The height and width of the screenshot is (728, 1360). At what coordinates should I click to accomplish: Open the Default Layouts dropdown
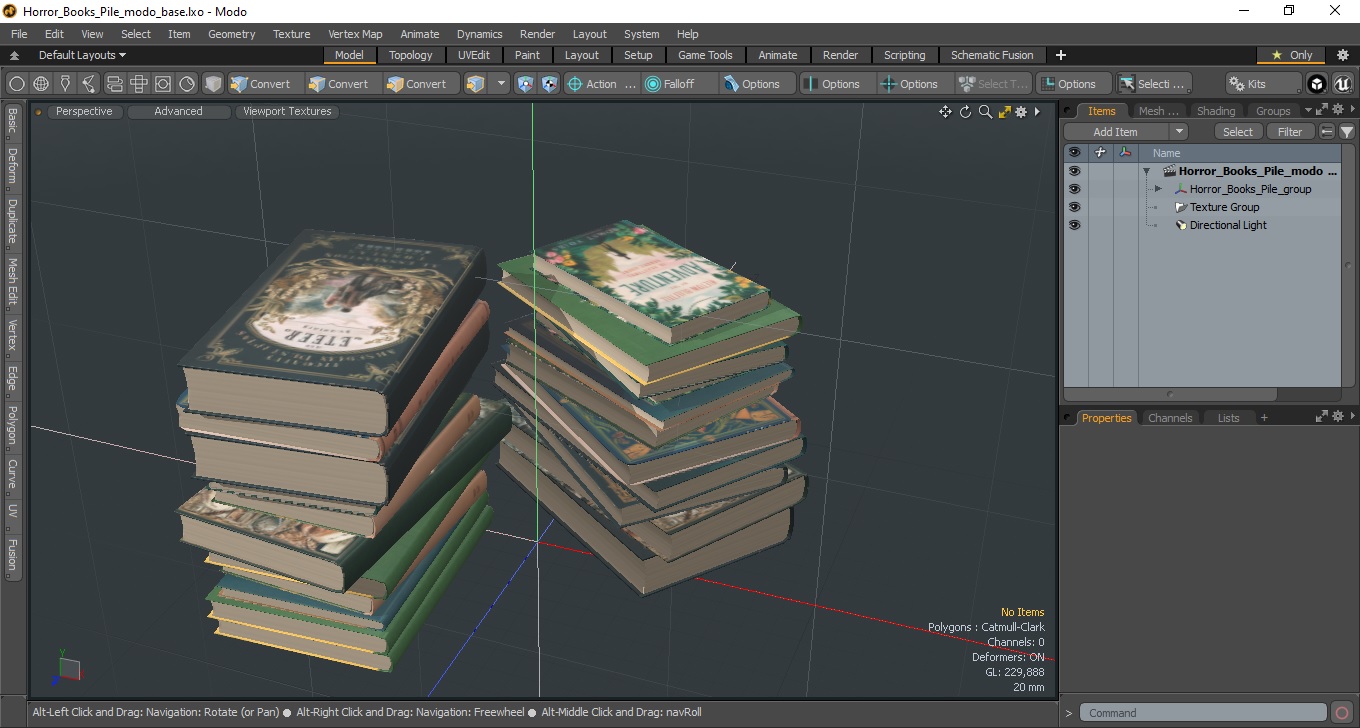[x=82, y=55]
